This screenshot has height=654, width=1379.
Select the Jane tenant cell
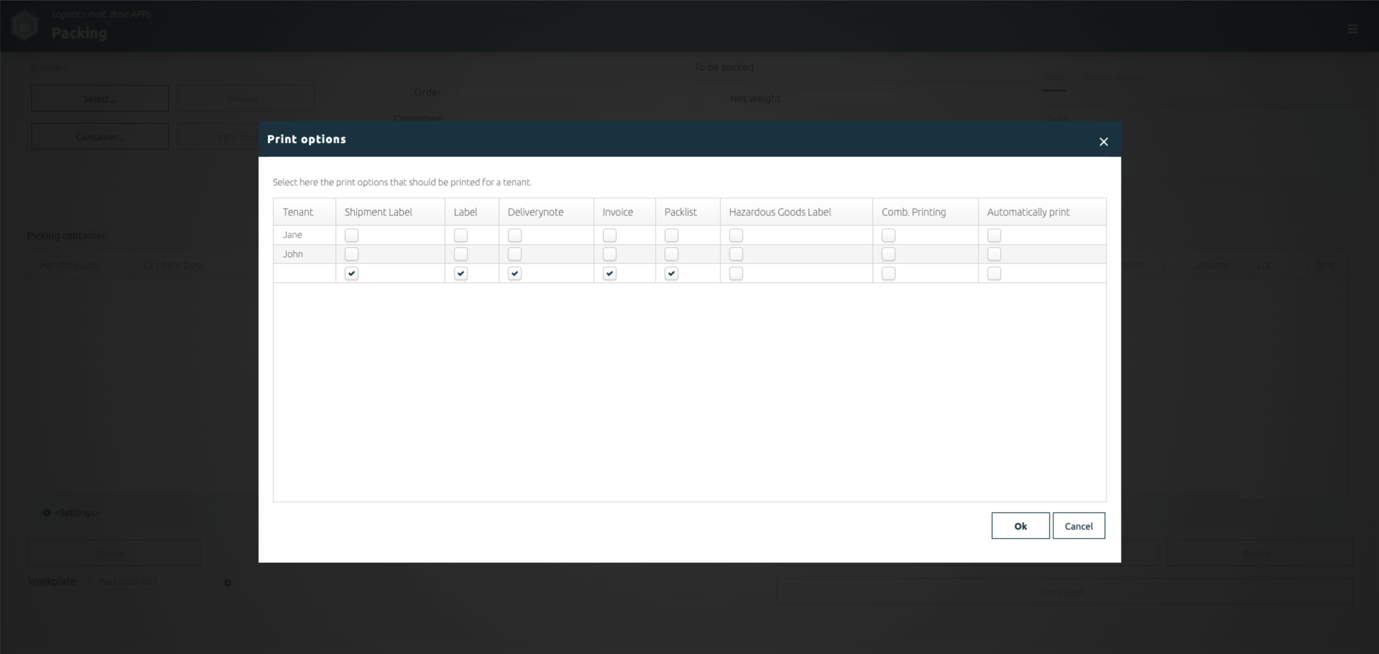[304, 236]
